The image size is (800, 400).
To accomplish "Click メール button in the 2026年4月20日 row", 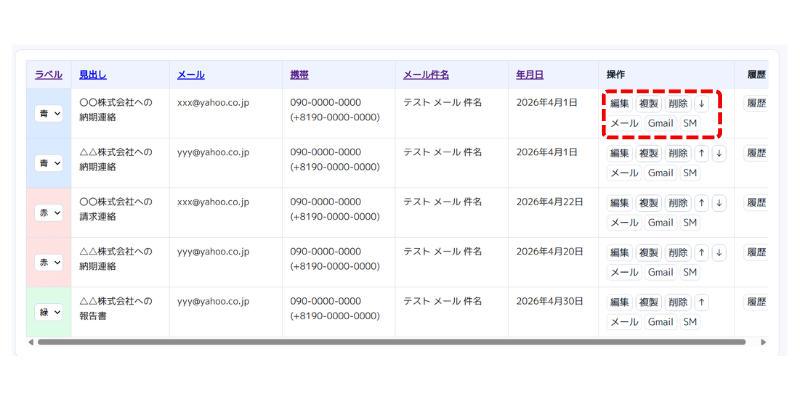I will (x=624, y=272).
